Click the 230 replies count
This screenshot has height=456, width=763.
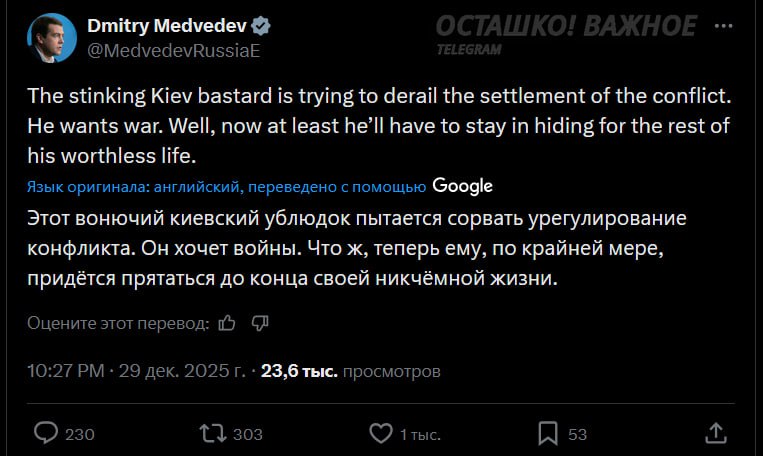(x=79, y=434)
